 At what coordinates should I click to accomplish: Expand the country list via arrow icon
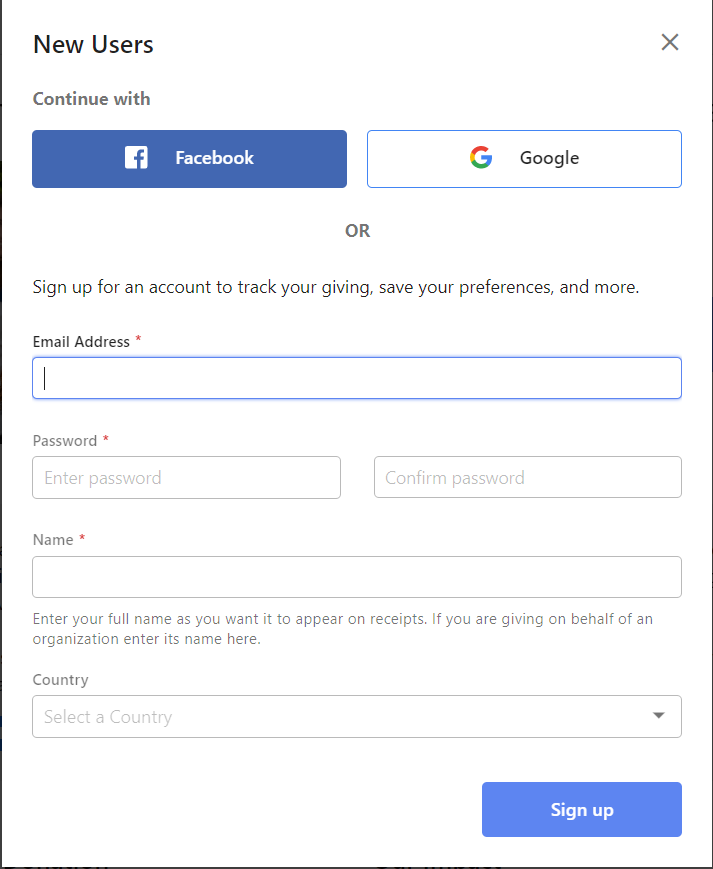click(x=659, y=715)
